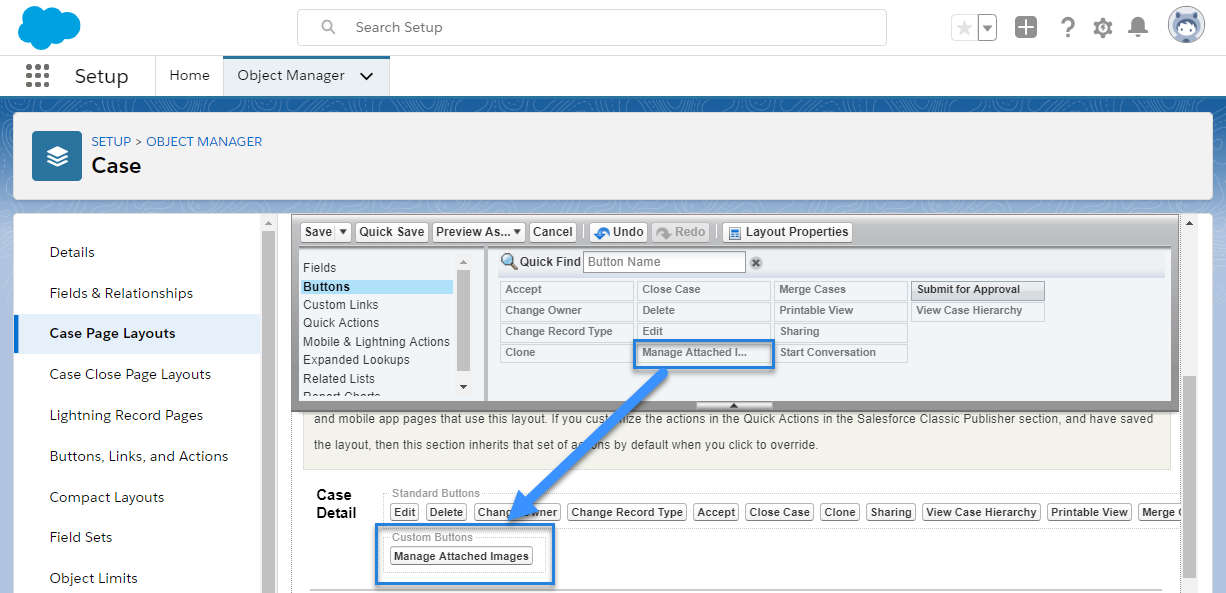The image size is (1226, 593).
Task: Click the Submit for Approval palette item
Action: [977, 290]
